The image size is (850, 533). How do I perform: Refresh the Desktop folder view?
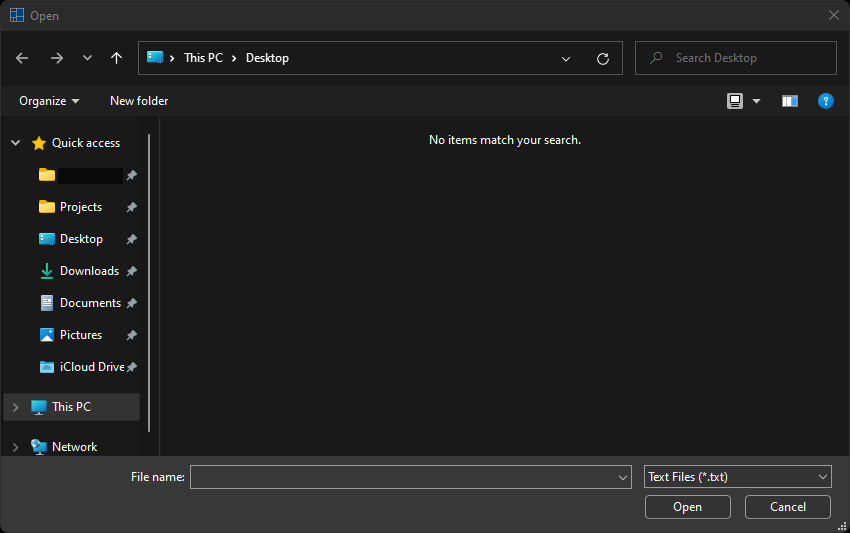tap(602, 59)
